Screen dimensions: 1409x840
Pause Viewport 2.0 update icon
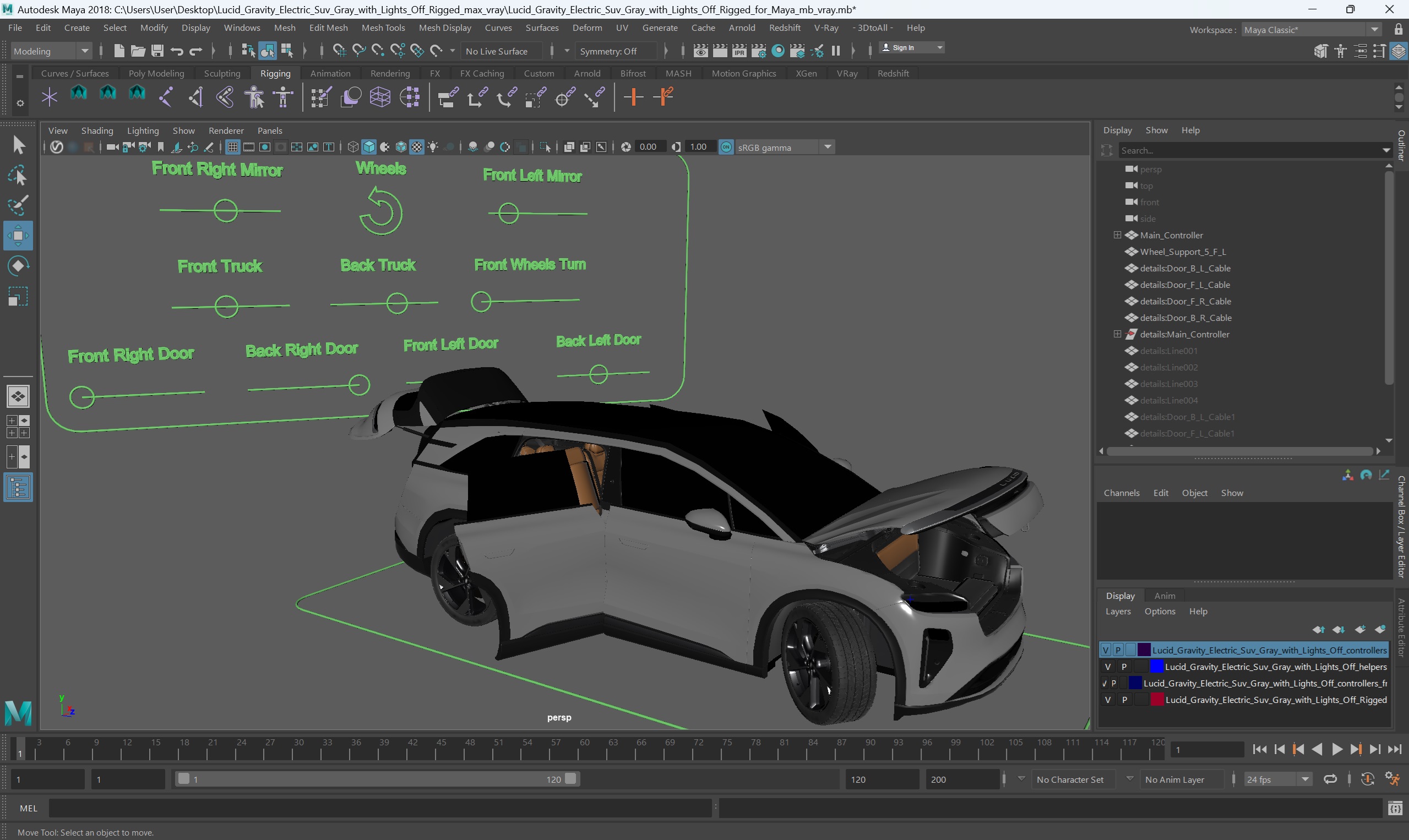coord(836,51)
